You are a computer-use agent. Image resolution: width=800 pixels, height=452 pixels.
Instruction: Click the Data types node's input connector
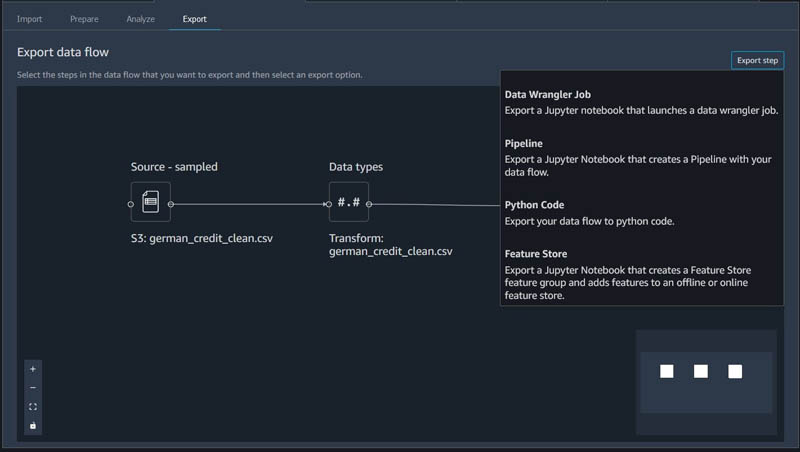coord(329,204)
